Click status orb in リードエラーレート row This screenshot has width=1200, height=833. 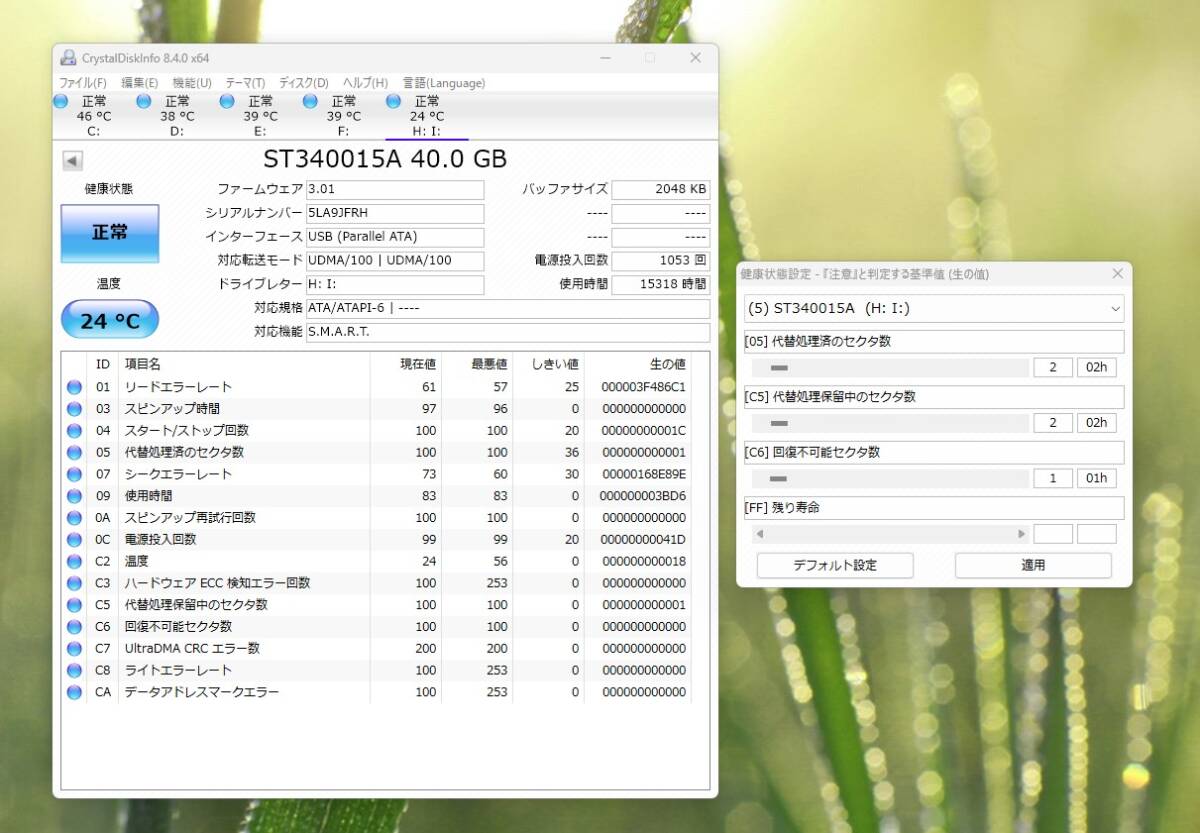click(x=74, y=387)
